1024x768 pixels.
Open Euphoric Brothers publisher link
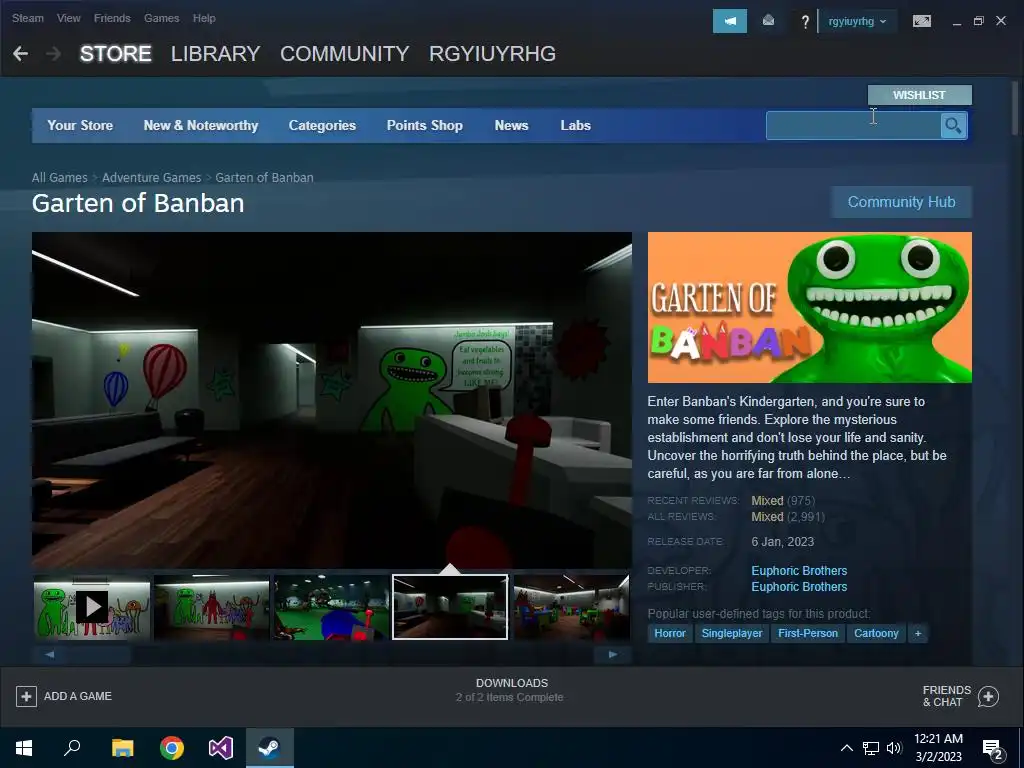tap(799, 587)
